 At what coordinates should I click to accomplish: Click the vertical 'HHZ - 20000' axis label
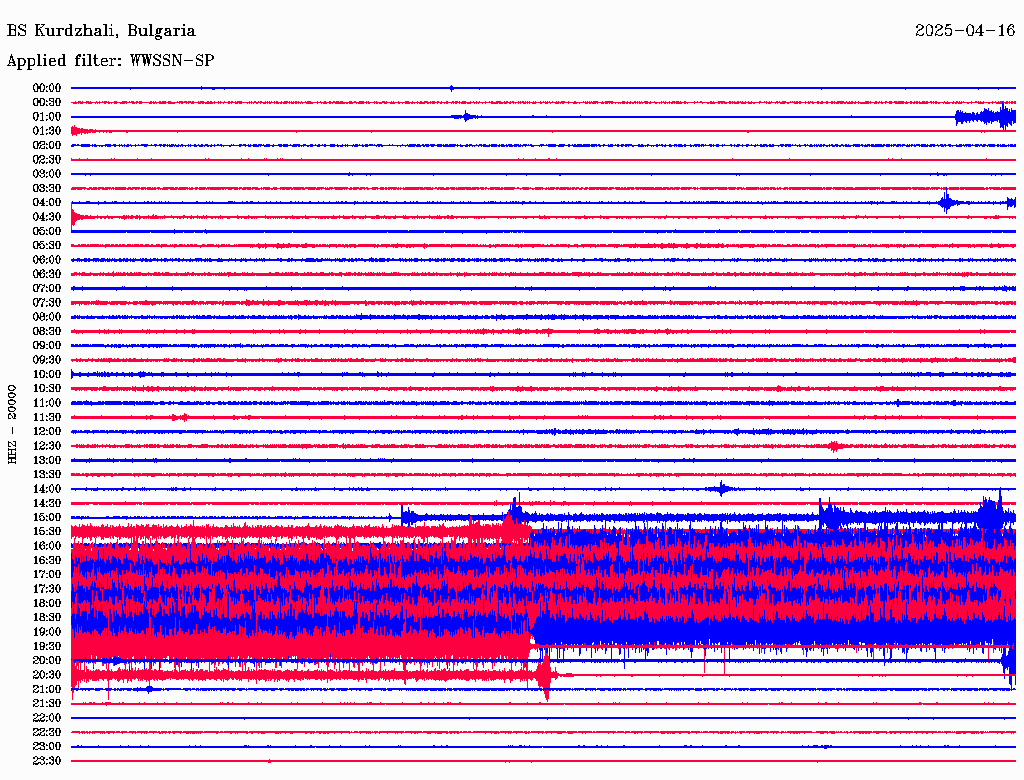coord(12,425)
